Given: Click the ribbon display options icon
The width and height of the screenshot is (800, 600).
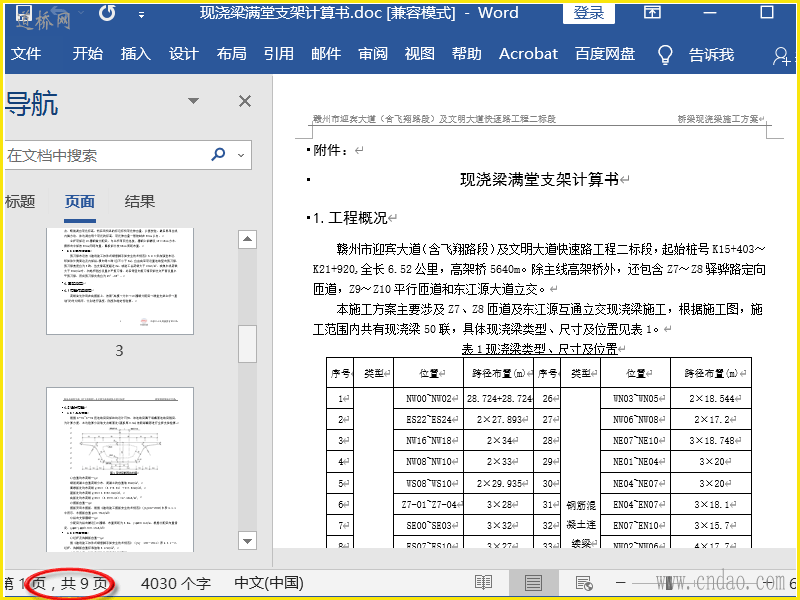Looking at the screenshot, I should (652, 13).
